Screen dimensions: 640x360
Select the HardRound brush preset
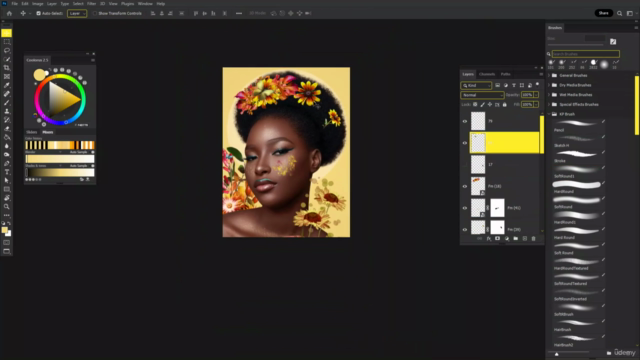[x=578, y=187]
